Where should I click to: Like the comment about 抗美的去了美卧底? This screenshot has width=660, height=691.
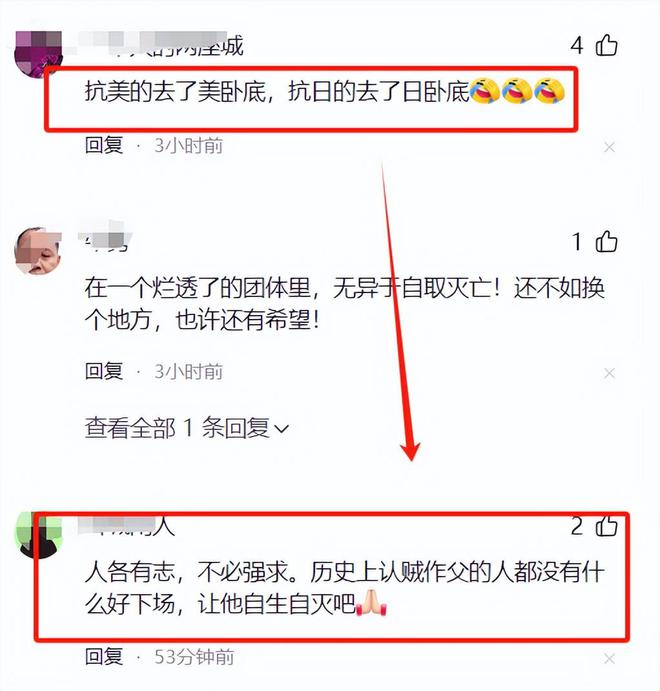[606, 45]
